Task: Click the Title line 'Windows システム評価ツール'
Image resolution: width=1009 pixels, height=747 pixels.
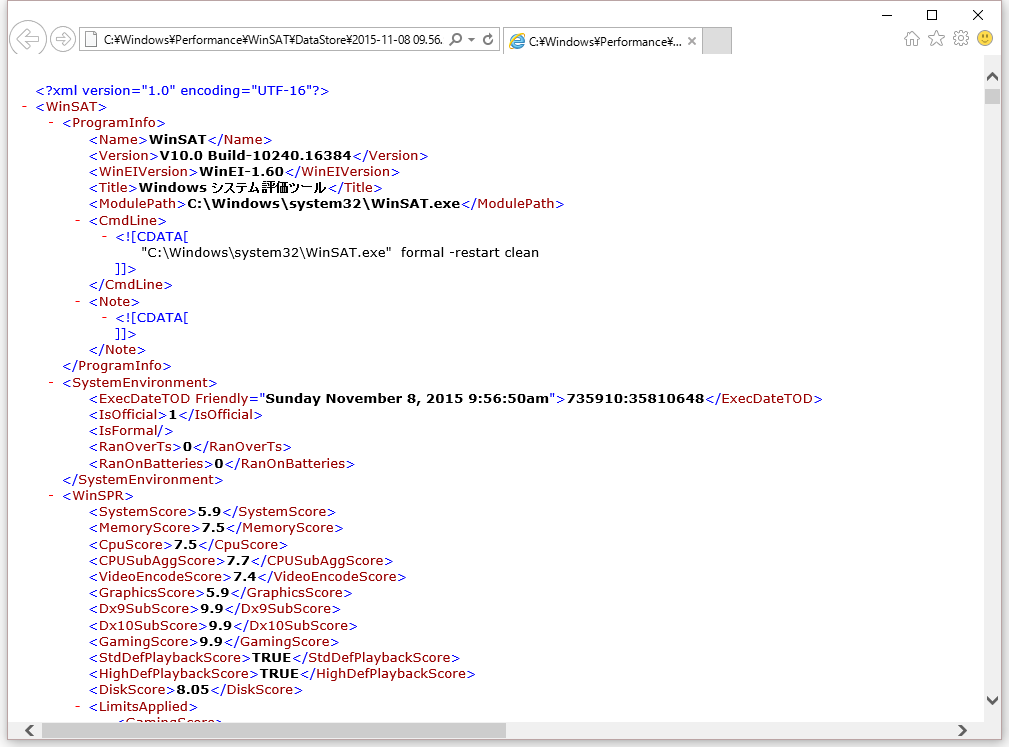Action: pos(236,188)
